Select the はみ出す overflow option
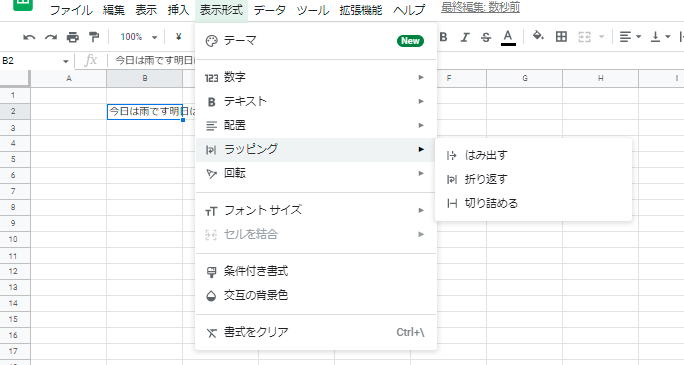The image size is (684, 365). (533, 155)
